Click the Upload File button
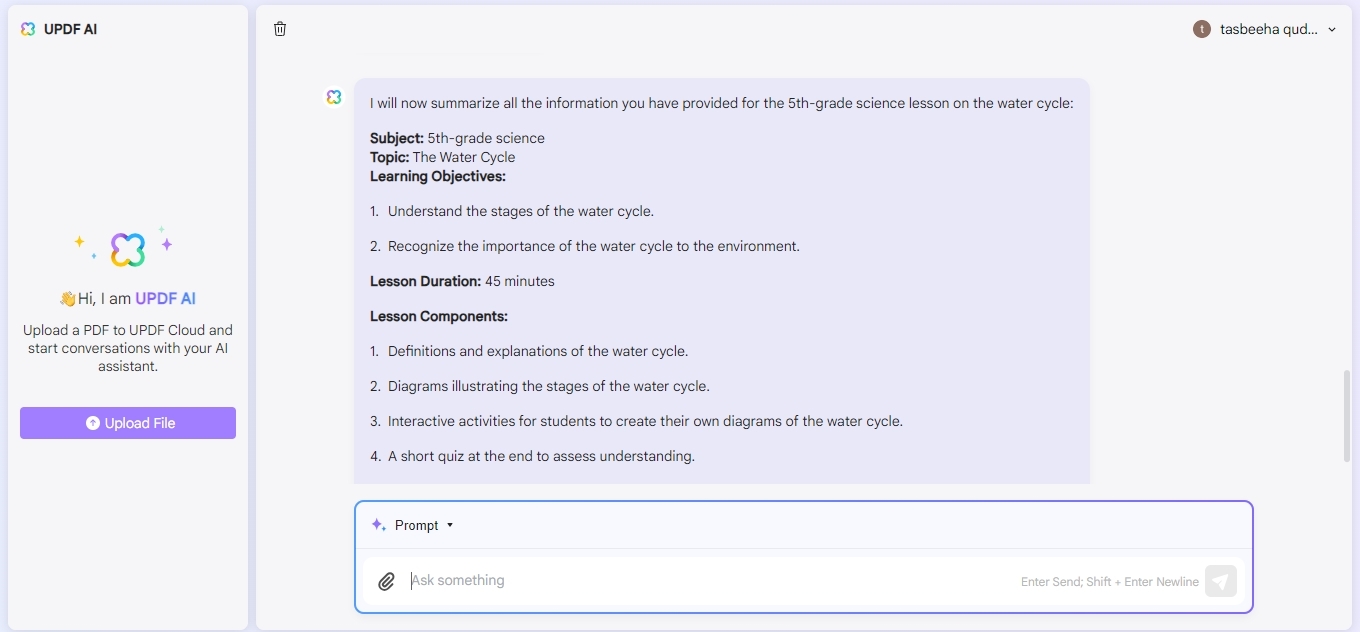 click(127, 423)
